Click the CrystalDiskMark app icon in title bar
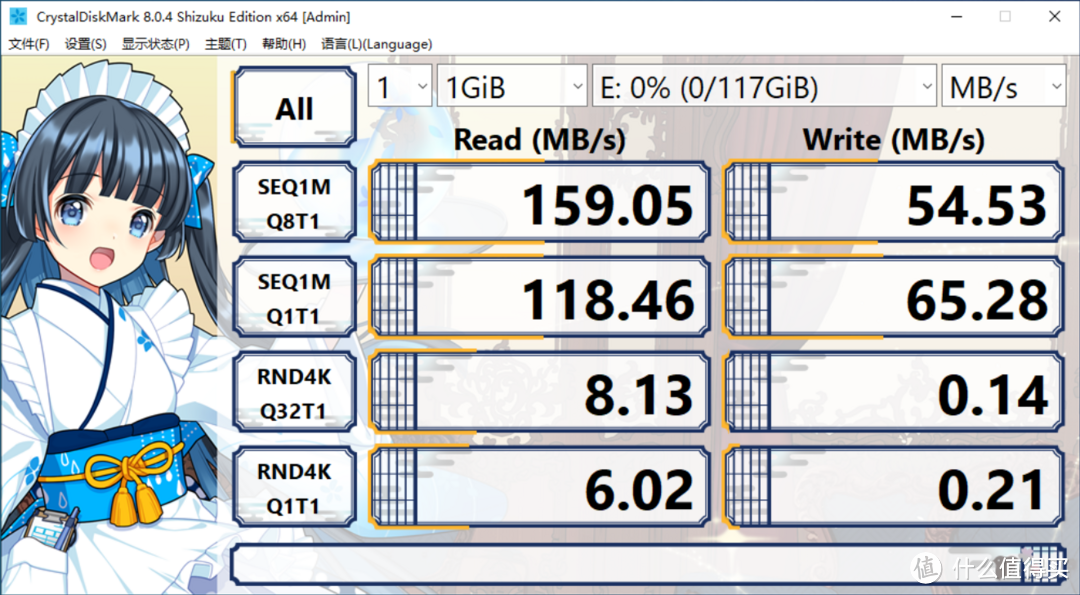This screenshot has height=595, width=1080. pos(17,16)
